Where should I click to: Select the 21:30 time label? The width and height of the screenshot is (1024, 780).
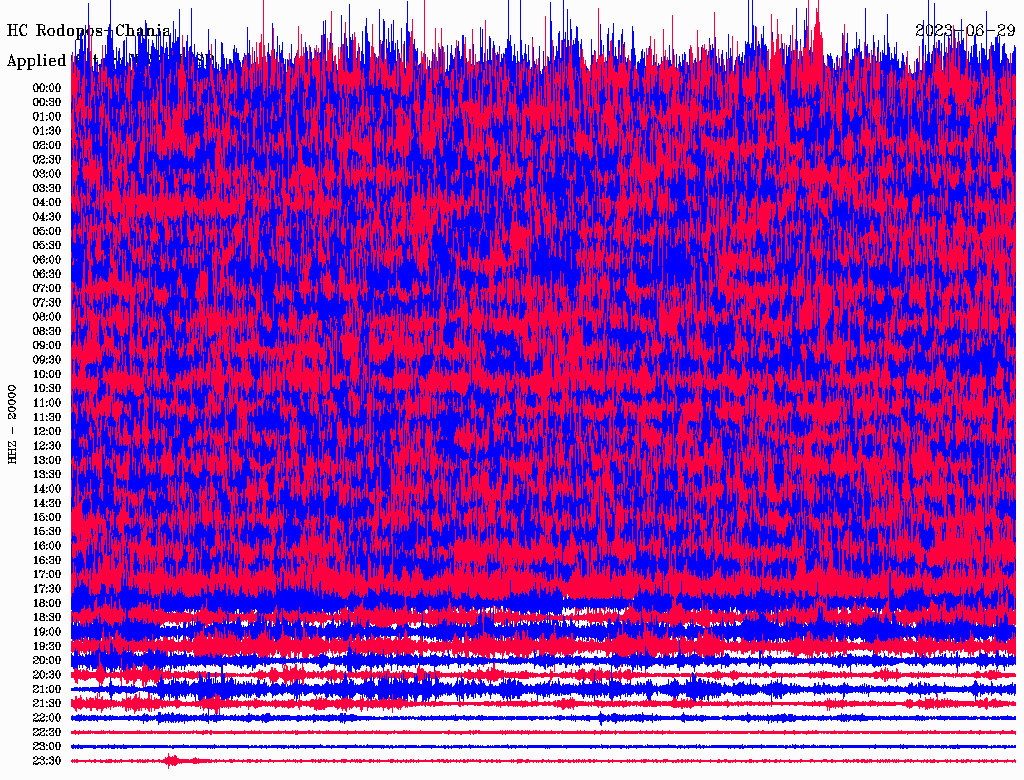[47, 704]
